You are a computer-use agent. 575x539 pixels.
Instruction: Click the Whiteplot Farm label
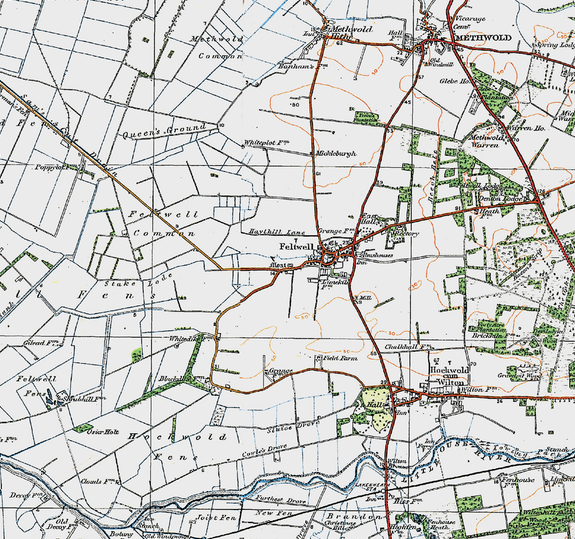pyautogui.click(x=267, y=143)
